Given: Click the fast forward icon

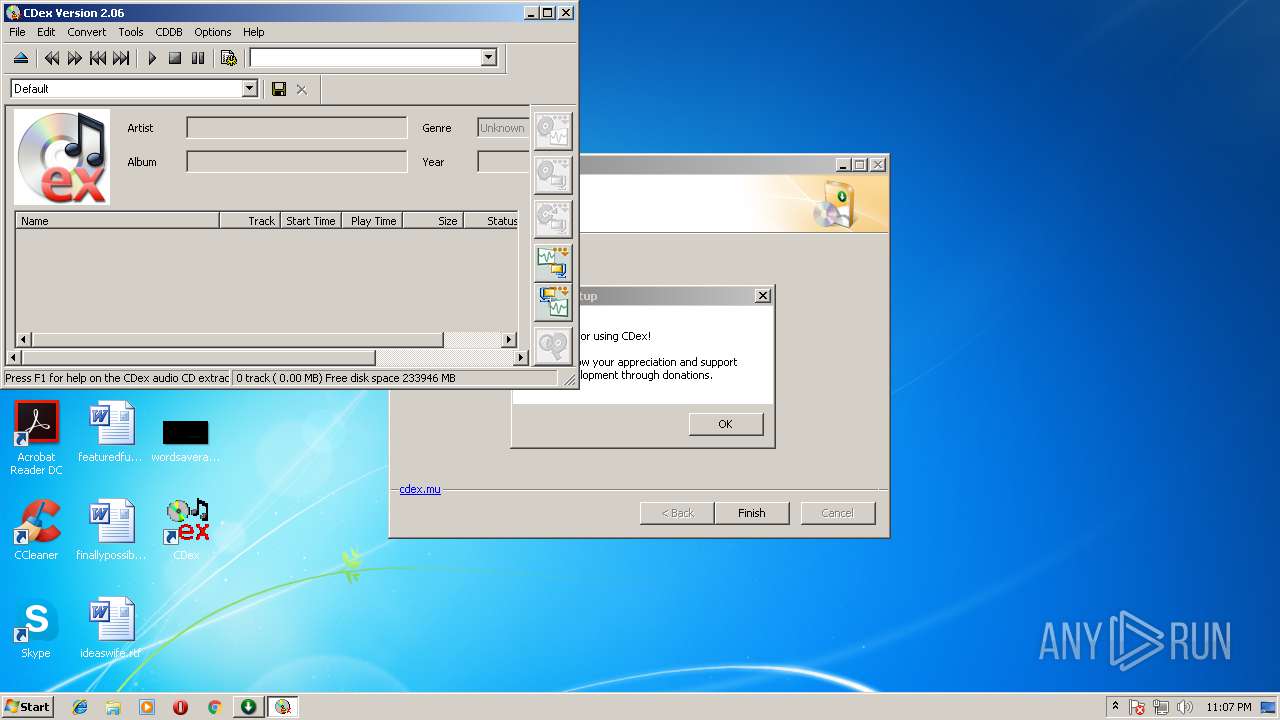Looking at the screenshot, I should [x=75, y=58].
